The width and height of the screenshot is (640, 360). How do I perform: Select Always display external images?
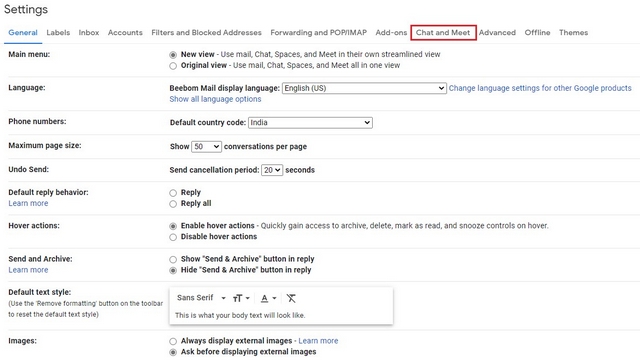point(173,341)
